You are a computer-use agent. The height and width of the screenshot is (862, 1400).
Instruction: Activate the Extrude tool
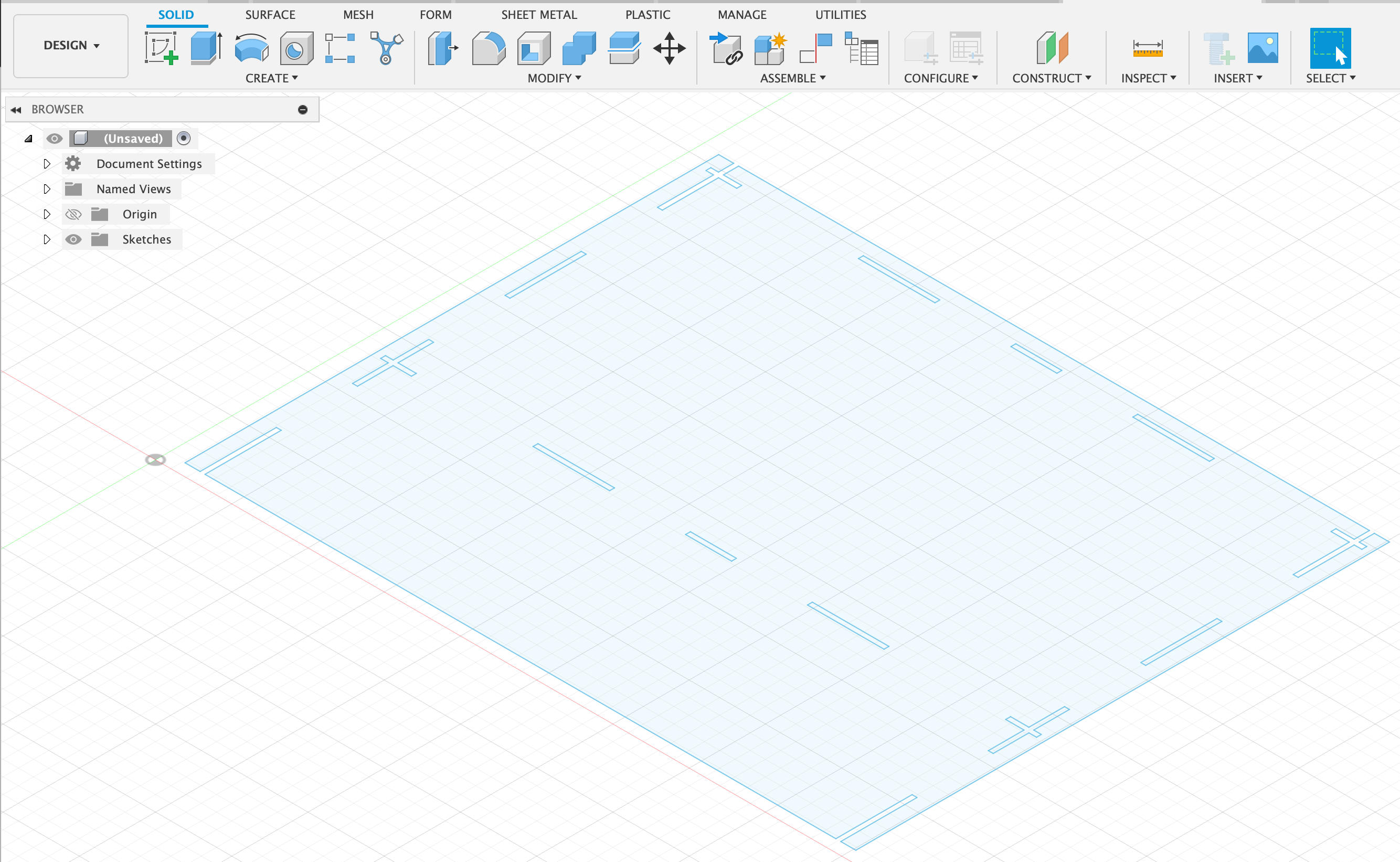(x=205, y=48)
